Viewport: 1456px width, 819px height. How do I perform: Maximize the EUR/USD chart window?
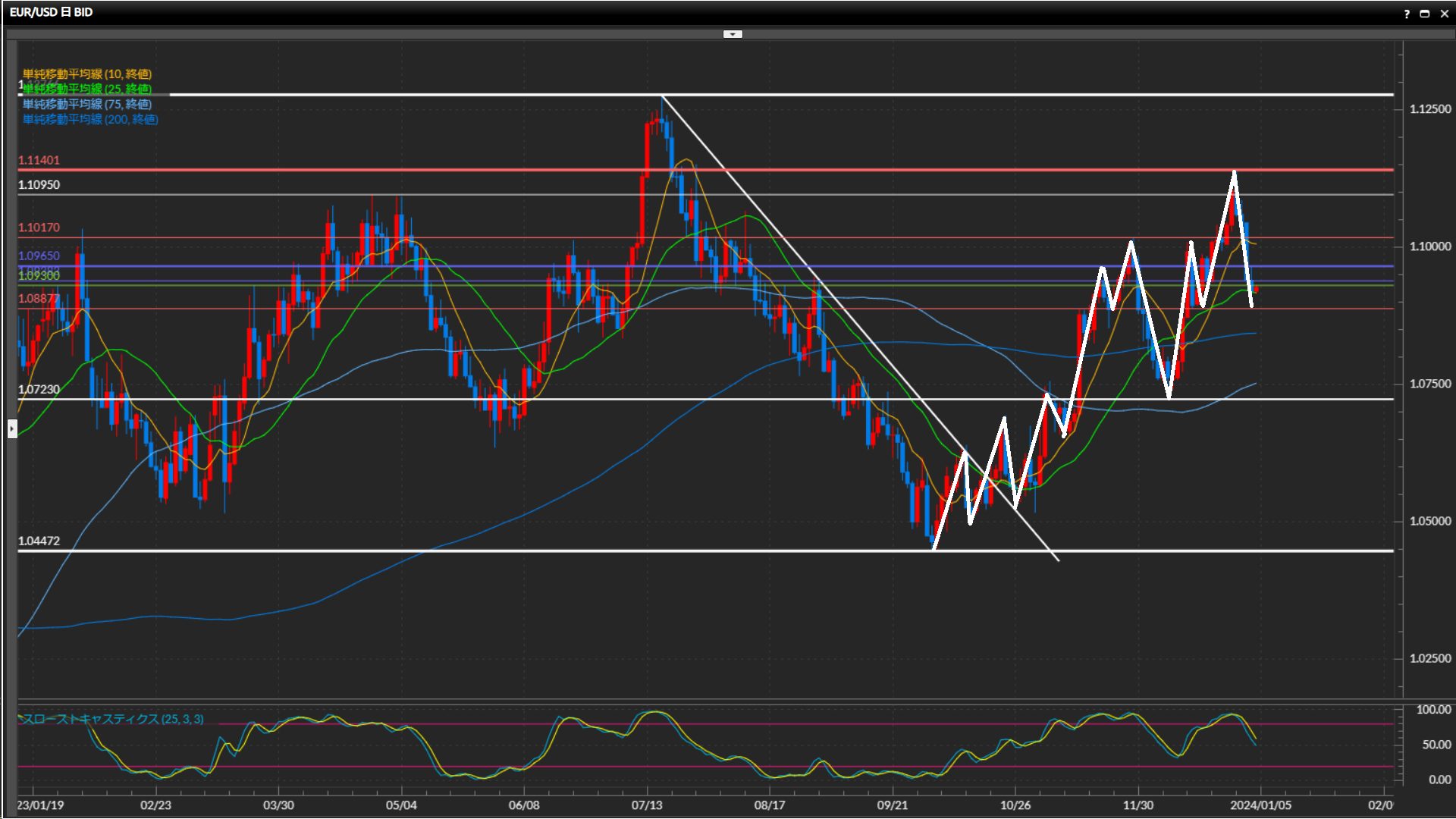coord(1424,14)
